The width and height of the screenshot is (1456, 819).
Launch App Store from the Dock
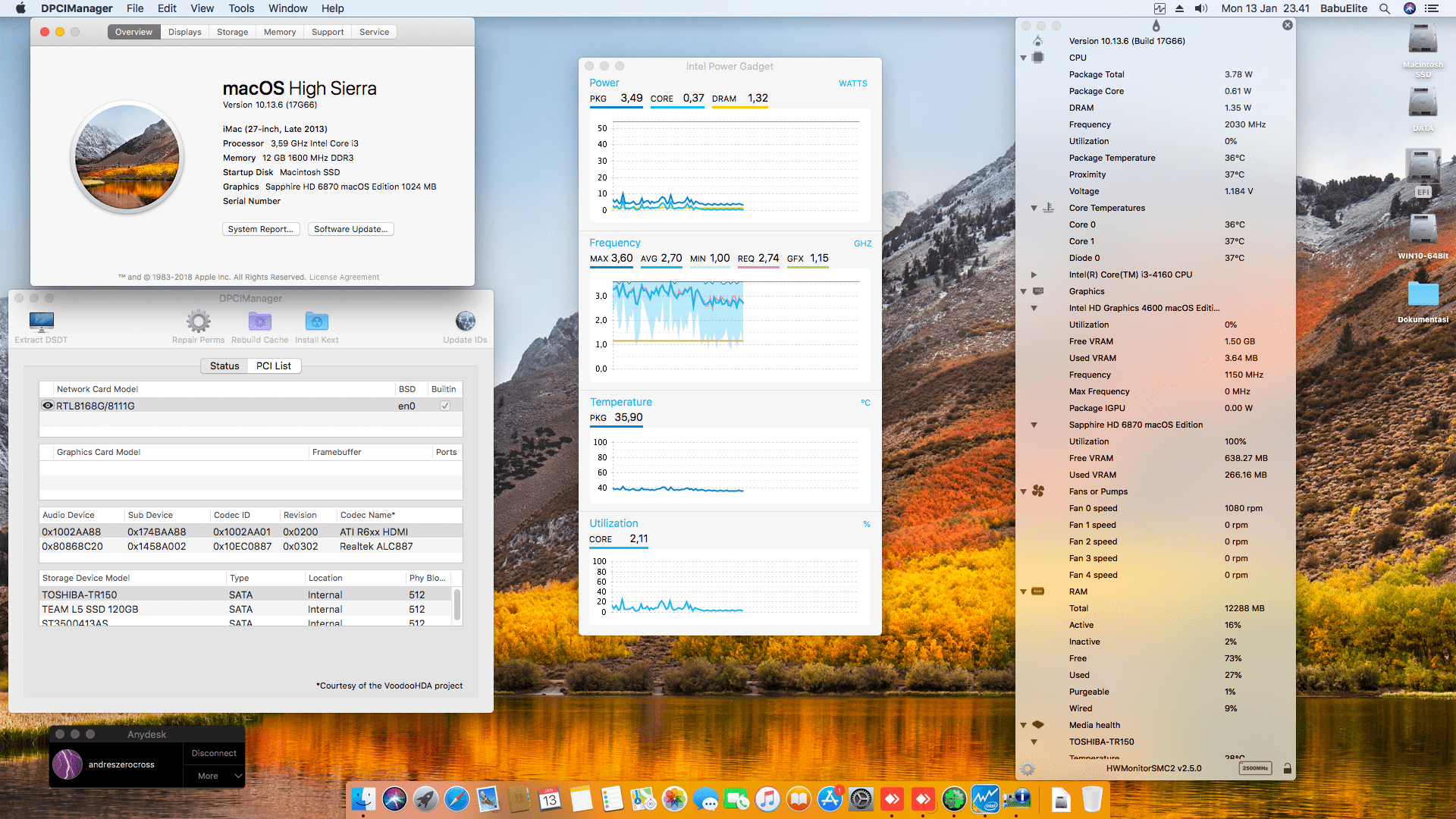[x=830, y=799]
